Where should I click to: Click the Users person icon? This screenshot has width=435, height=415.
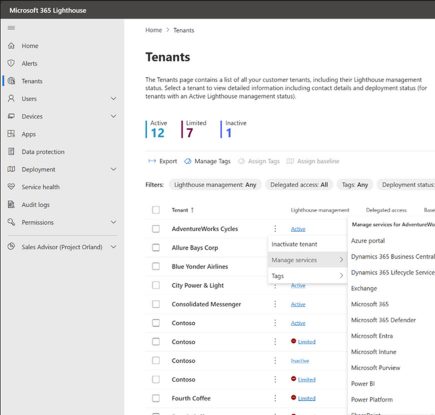point(11,98)
